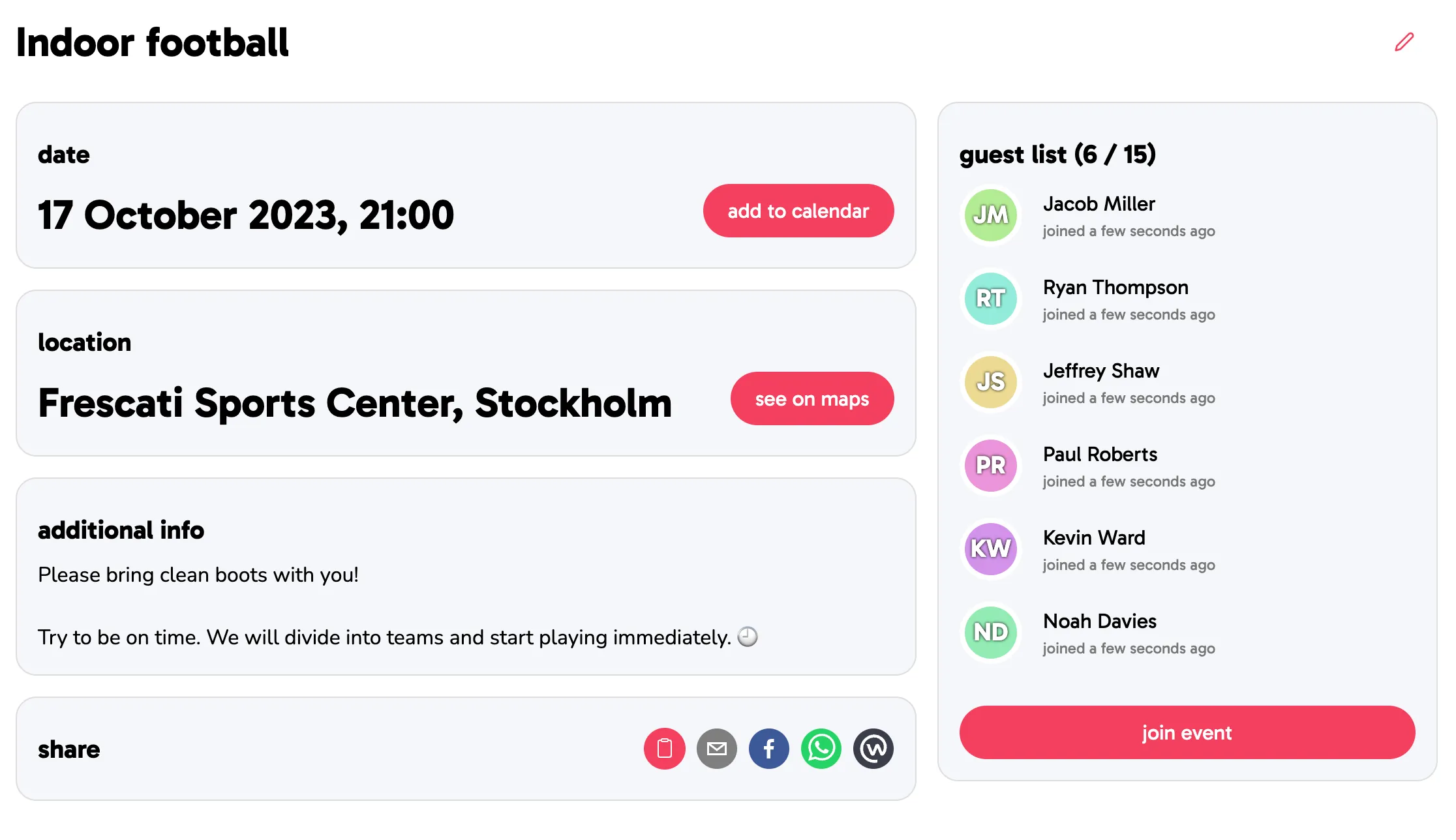Click Paul Roberts' PR avatar
The width and height of the screenshot is (1456, 840).
(990, 466)
